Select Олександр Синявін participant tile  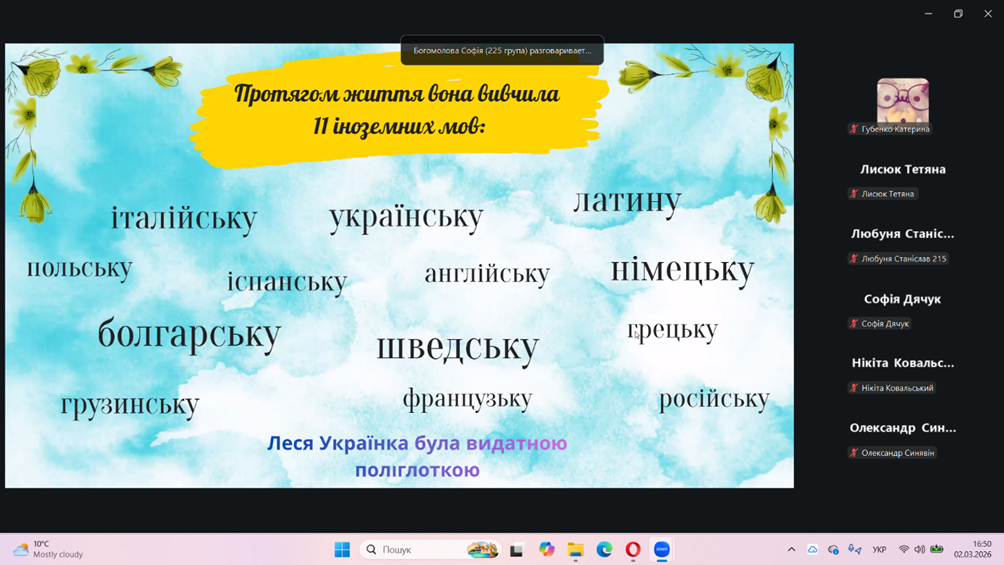click(x=902, y=439)
